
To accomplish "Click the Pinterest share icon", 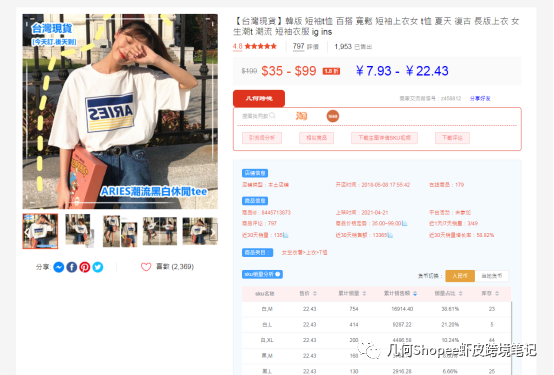I will point(85,267).
